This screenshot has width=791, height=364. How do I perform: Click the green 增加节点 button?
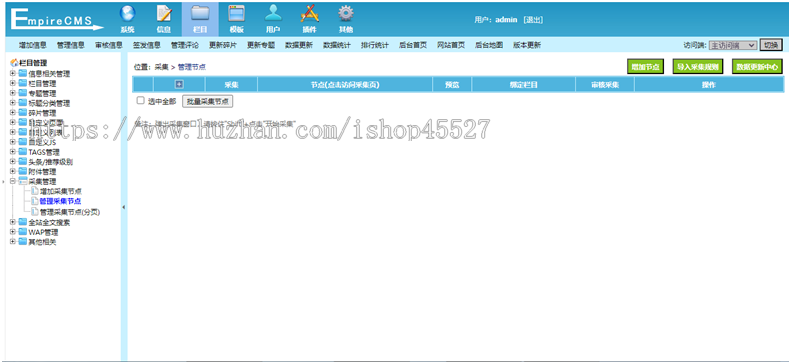tap(646, 67)
